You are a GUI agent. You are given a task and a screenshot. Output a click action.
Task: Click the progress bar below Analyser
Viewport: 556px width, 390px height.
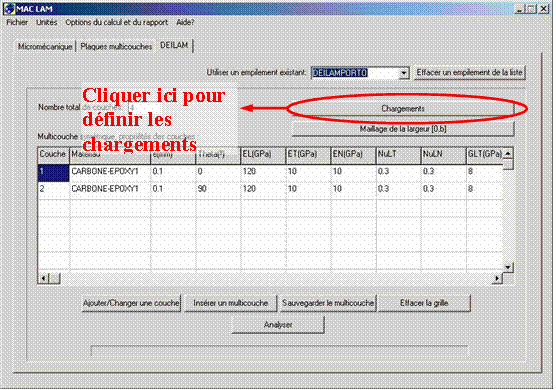coord(279,351)
